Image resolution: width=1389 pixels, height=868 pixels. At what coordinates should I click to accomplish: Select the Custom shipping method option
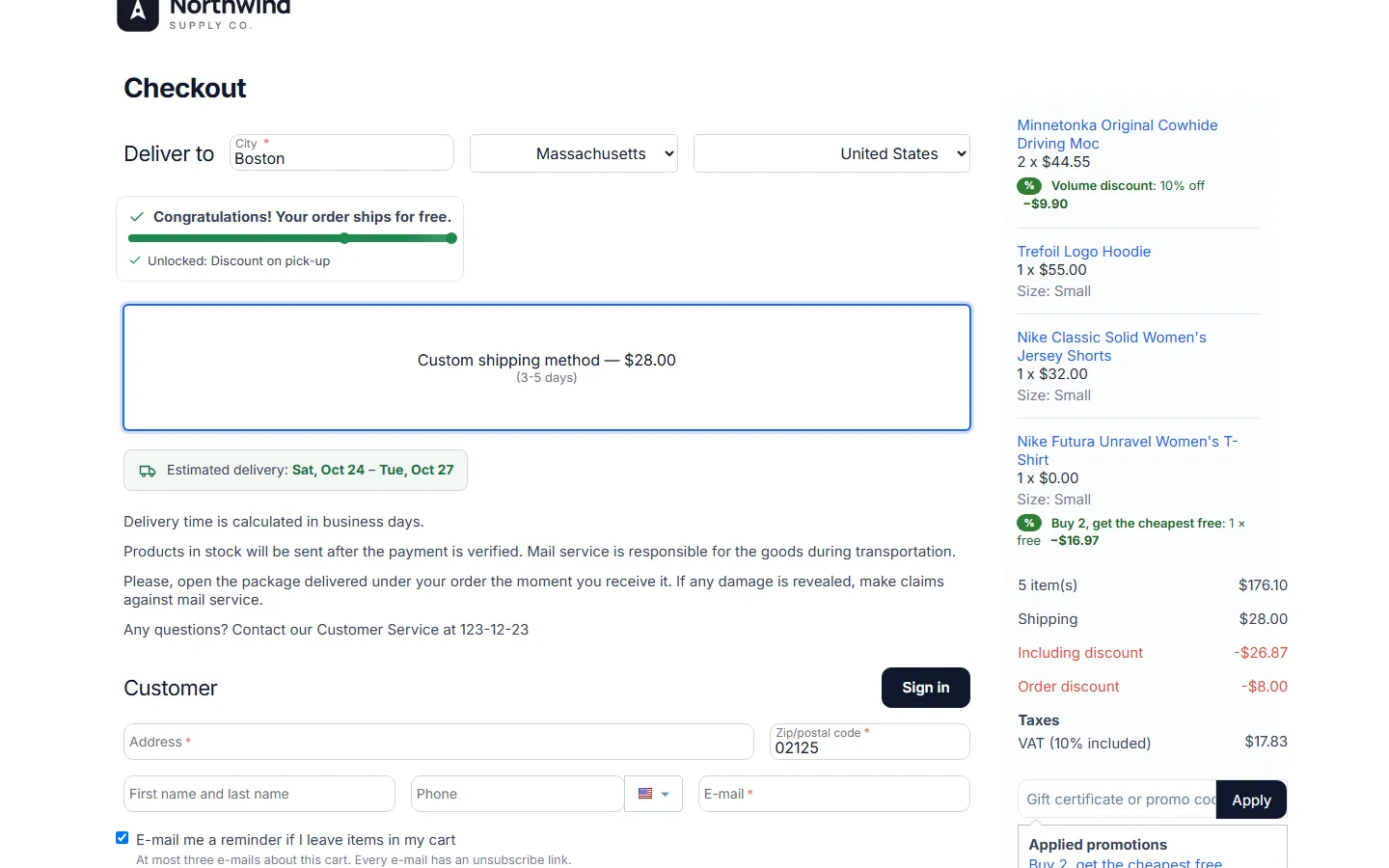[547, 367]
